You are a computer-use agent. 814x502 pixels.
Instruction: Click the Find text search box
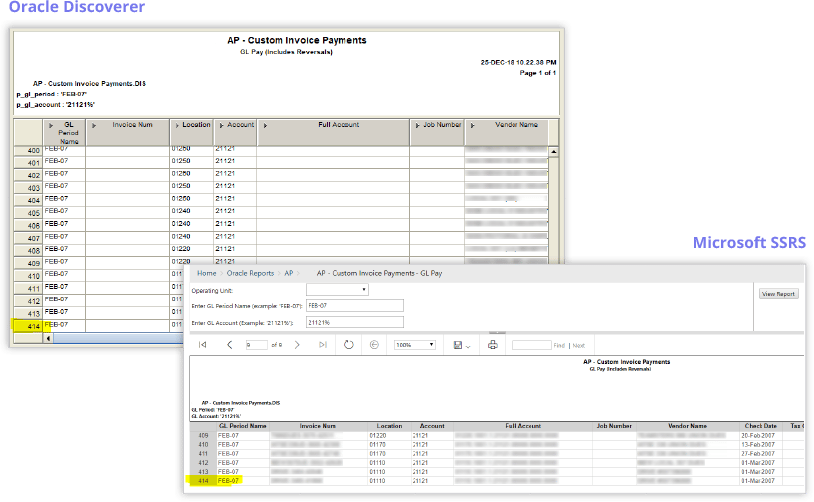[x=532, y=345]
